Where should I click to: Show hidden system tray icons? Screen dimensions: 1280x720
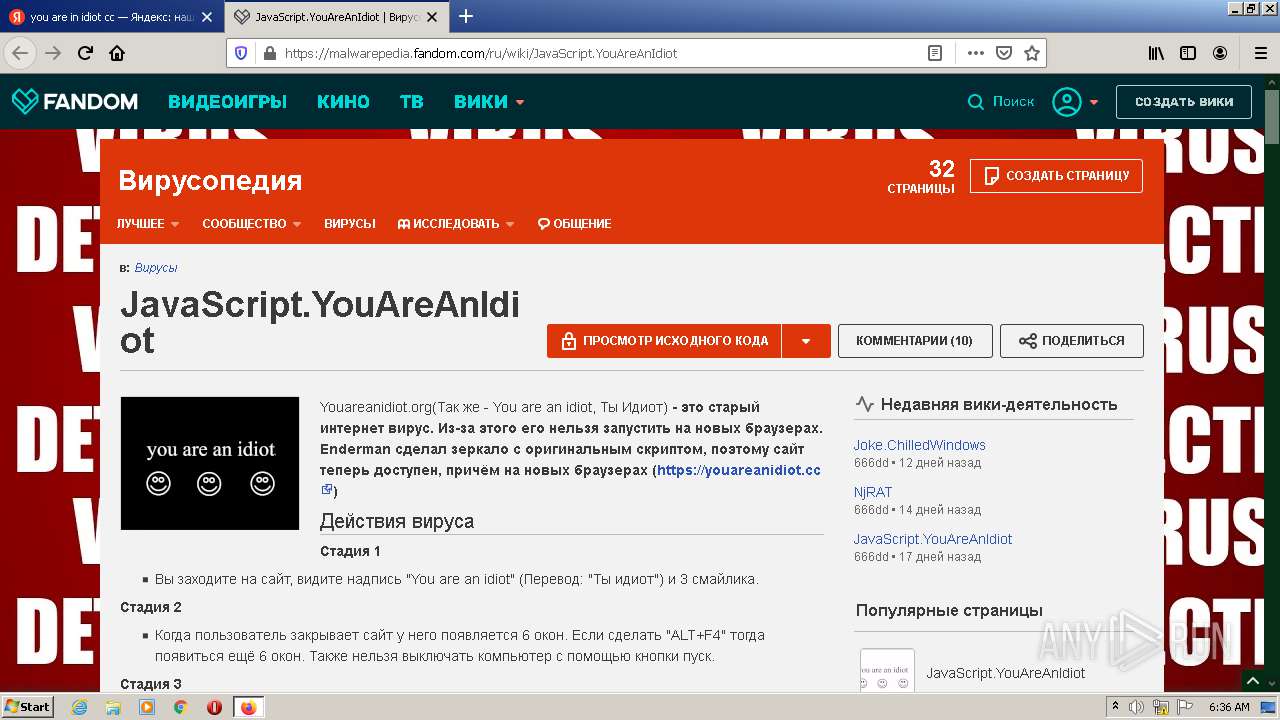pos(1117,707)
